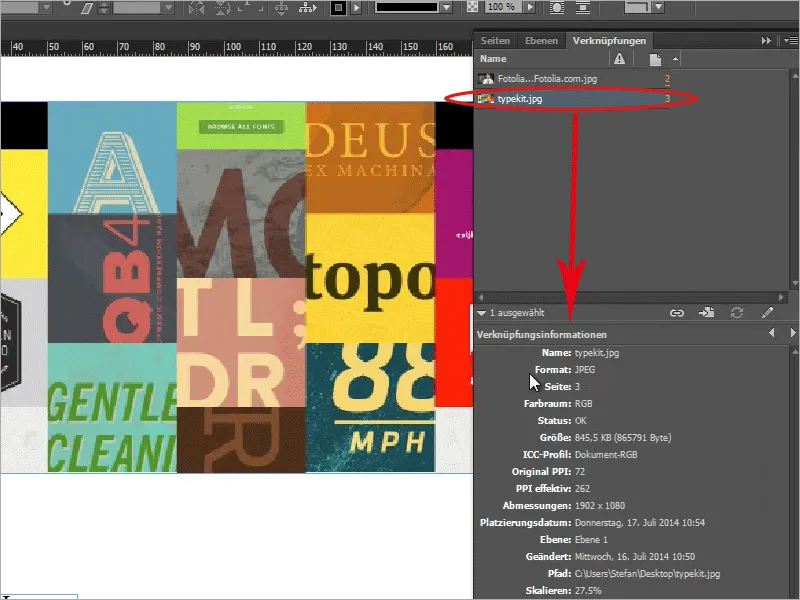Click left arrow of links list scrollbar
The image size is (800, 600).
[x=480, y=296]
